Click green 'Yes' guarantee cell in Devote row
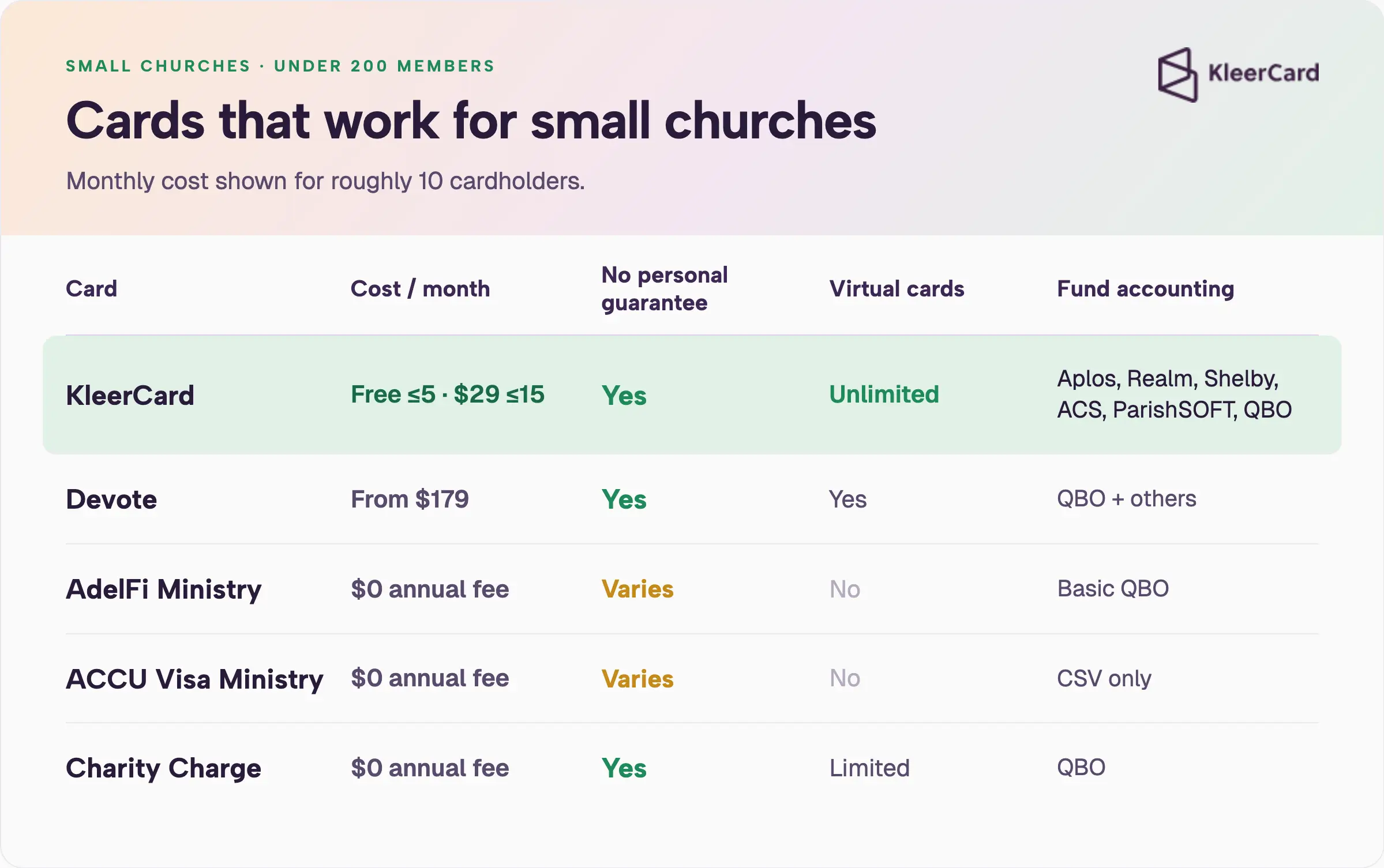This screenshot has width=1384, height=868. coord(624,499)
